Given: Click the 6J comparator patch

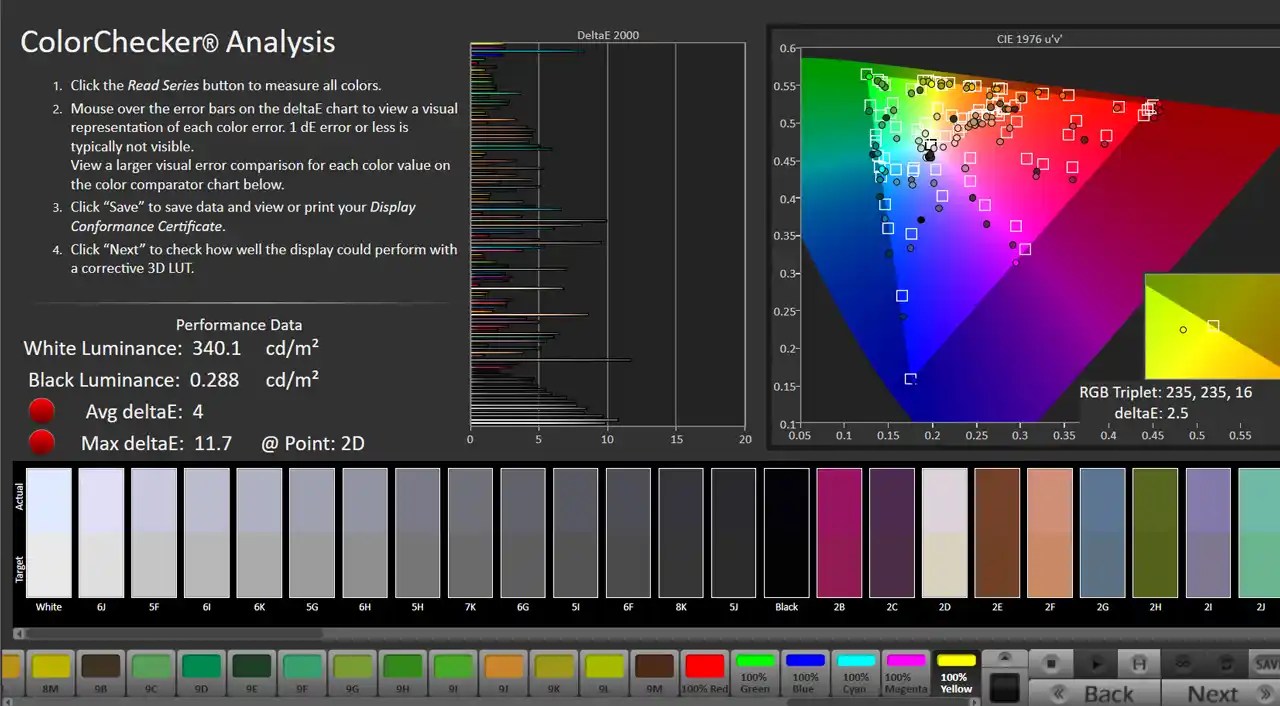Looking at the screenshot, I should pyautogui.click(x=101, y=533).
